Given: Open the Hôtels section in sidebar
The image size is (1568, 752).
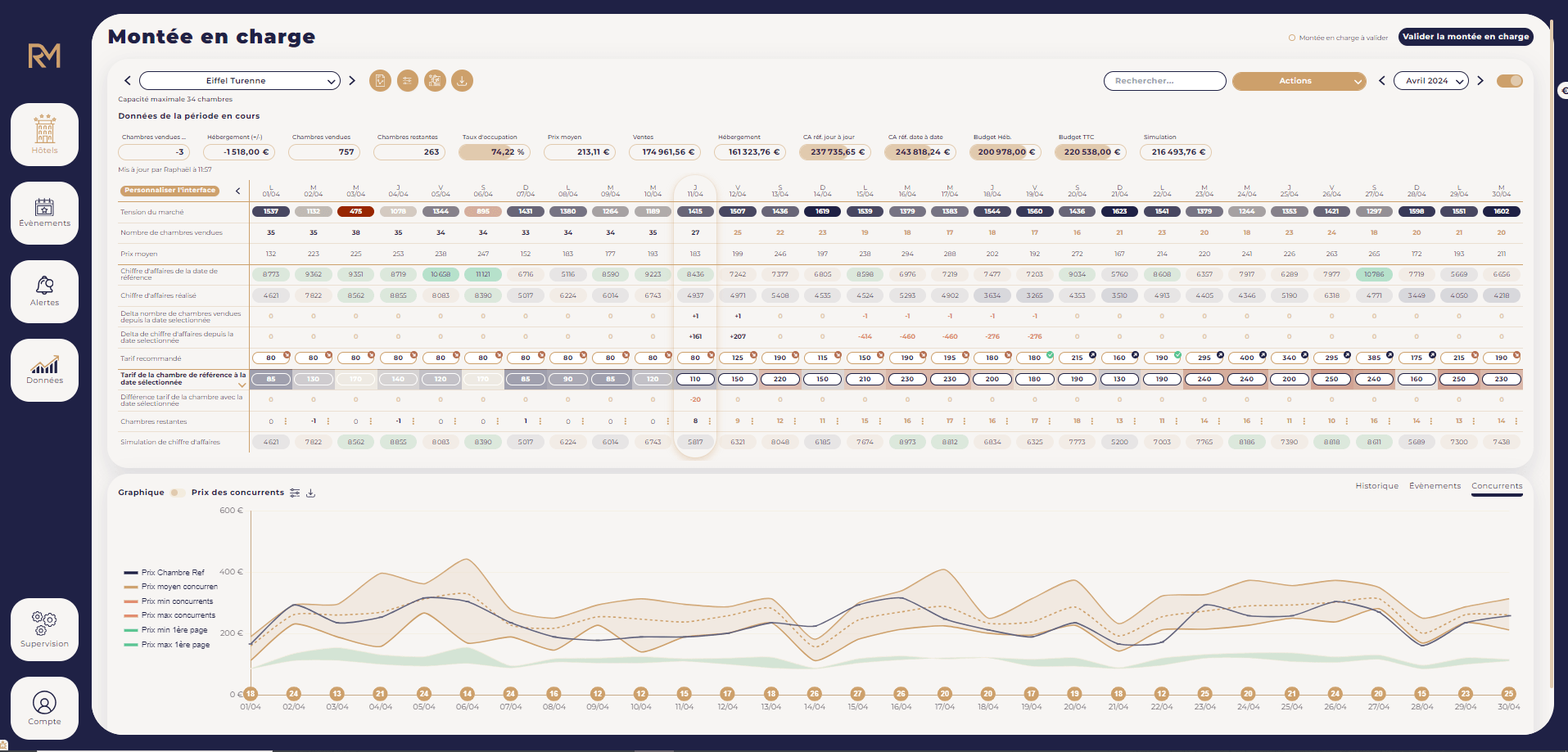Looking at the screenshot, I should coord(45,135).
